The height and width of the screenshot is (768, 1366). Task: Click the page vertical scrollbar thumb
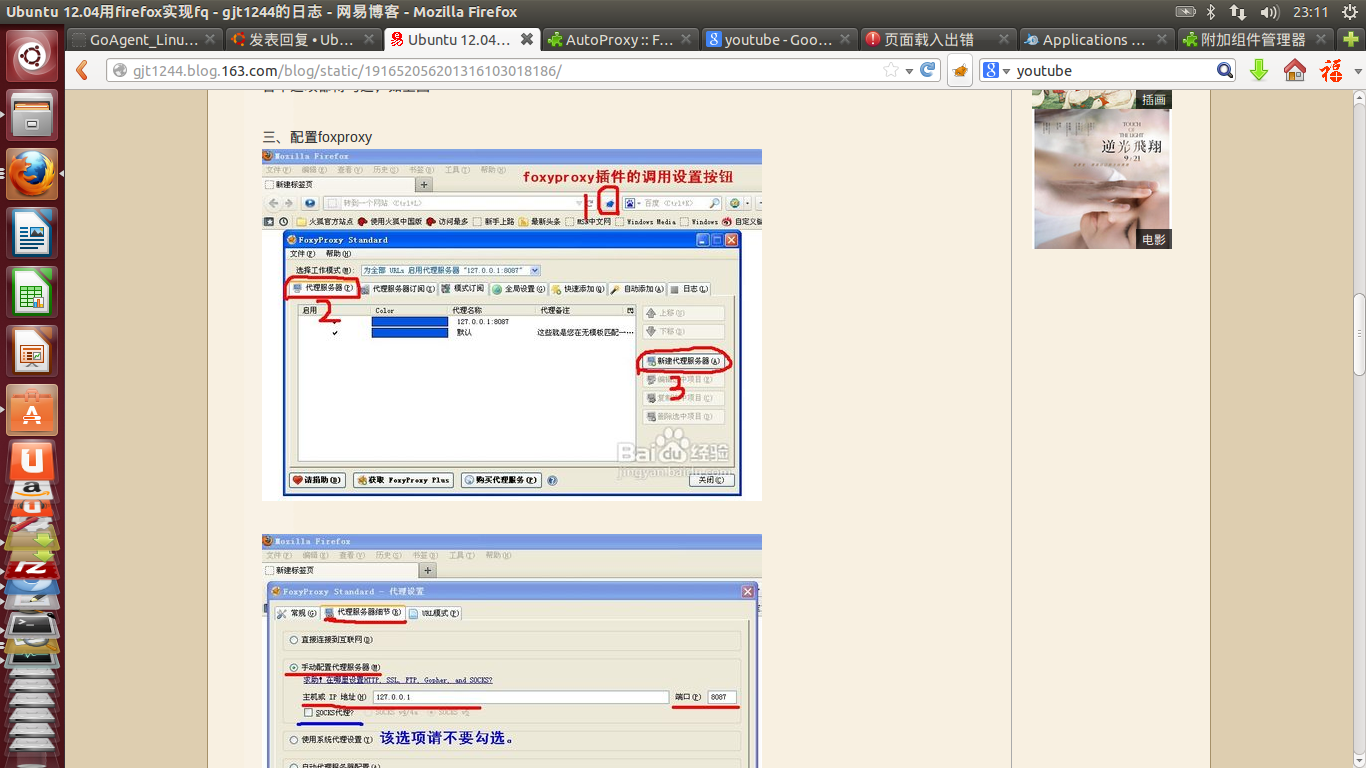1359,335
